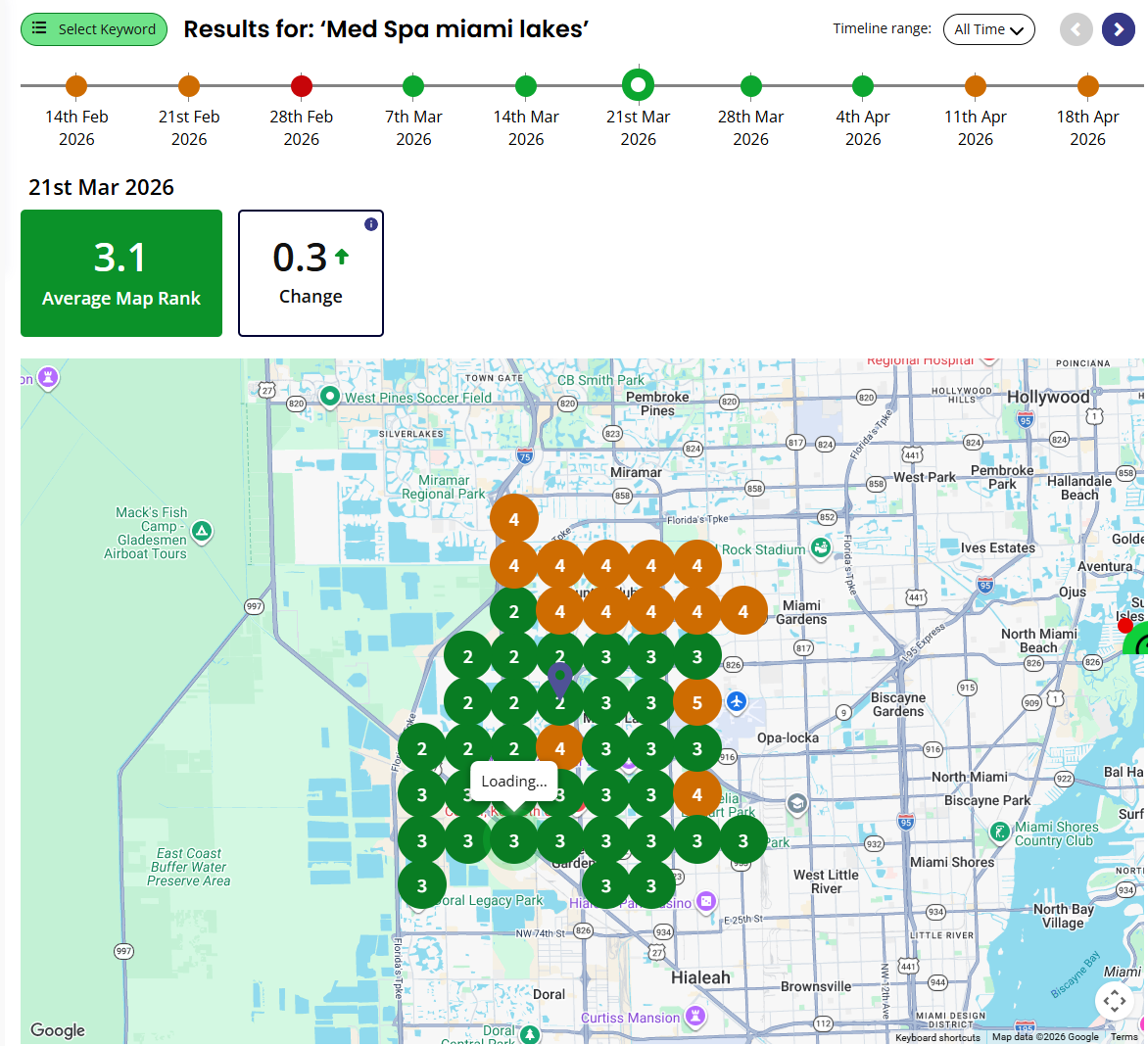Click the Hialeah Park Casino marker icon
Screen dimensions: 1148x1046
point(706,901)
